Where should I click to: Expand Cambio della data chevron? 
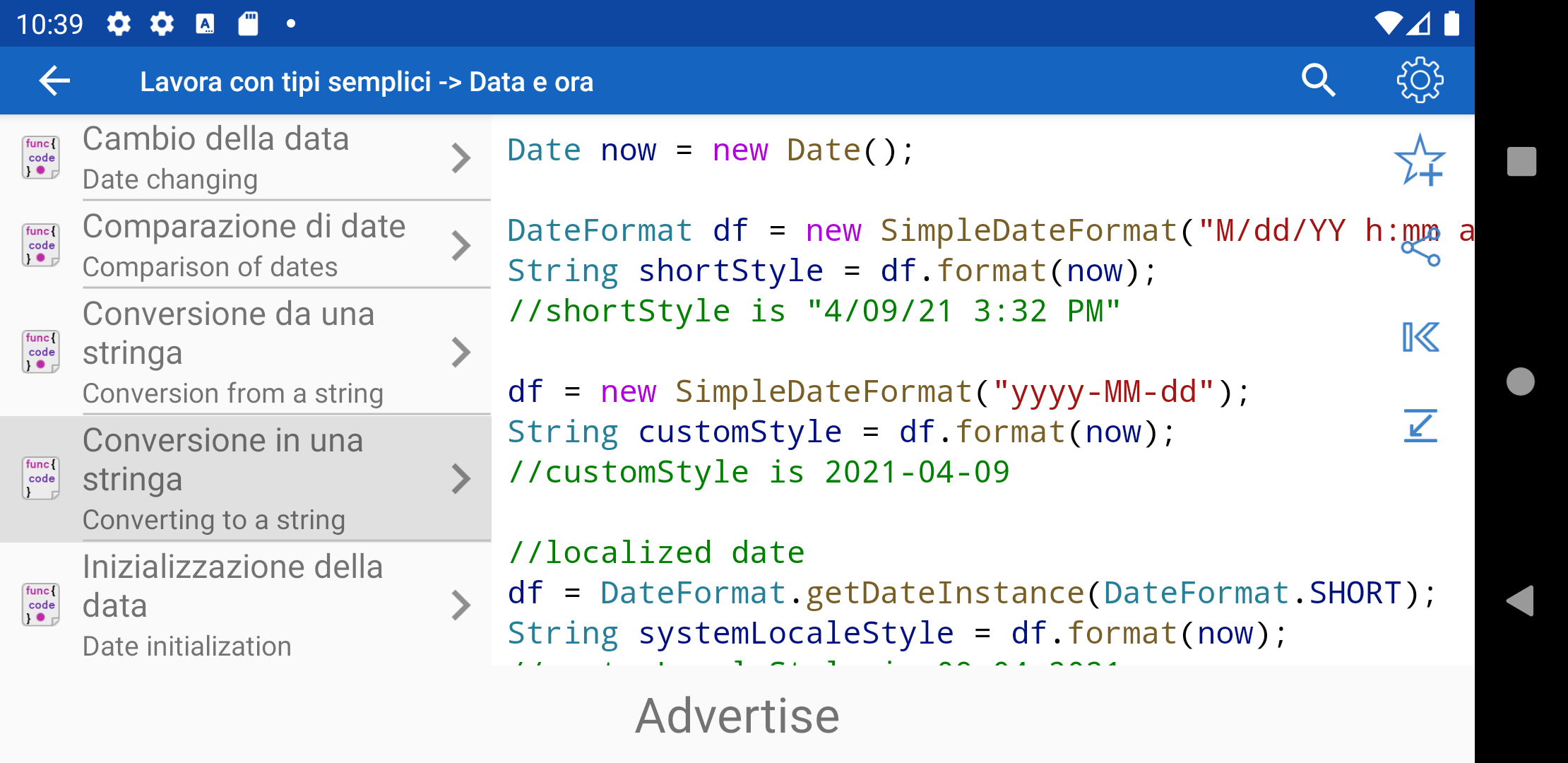click(x=461, y=158)
